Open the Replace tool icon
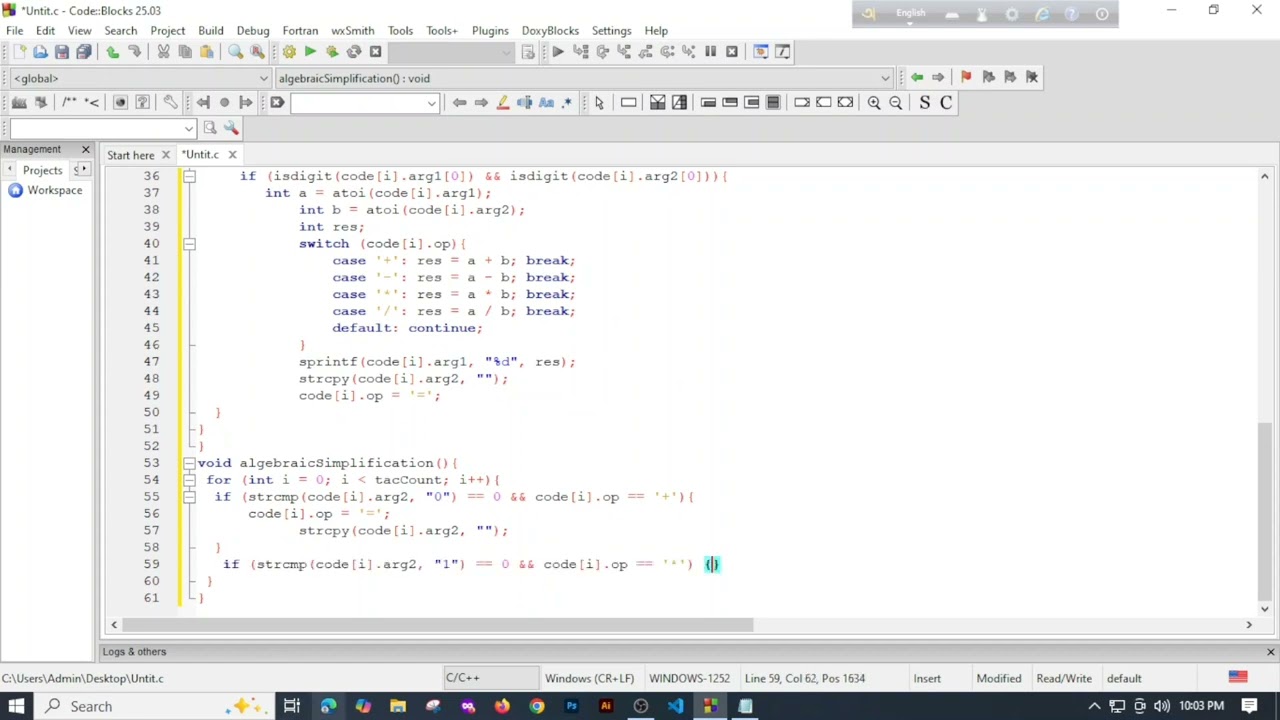Image resolution: width=1280 pixels, height=720 pixels. pyautogui.click(x=257, y=52)
